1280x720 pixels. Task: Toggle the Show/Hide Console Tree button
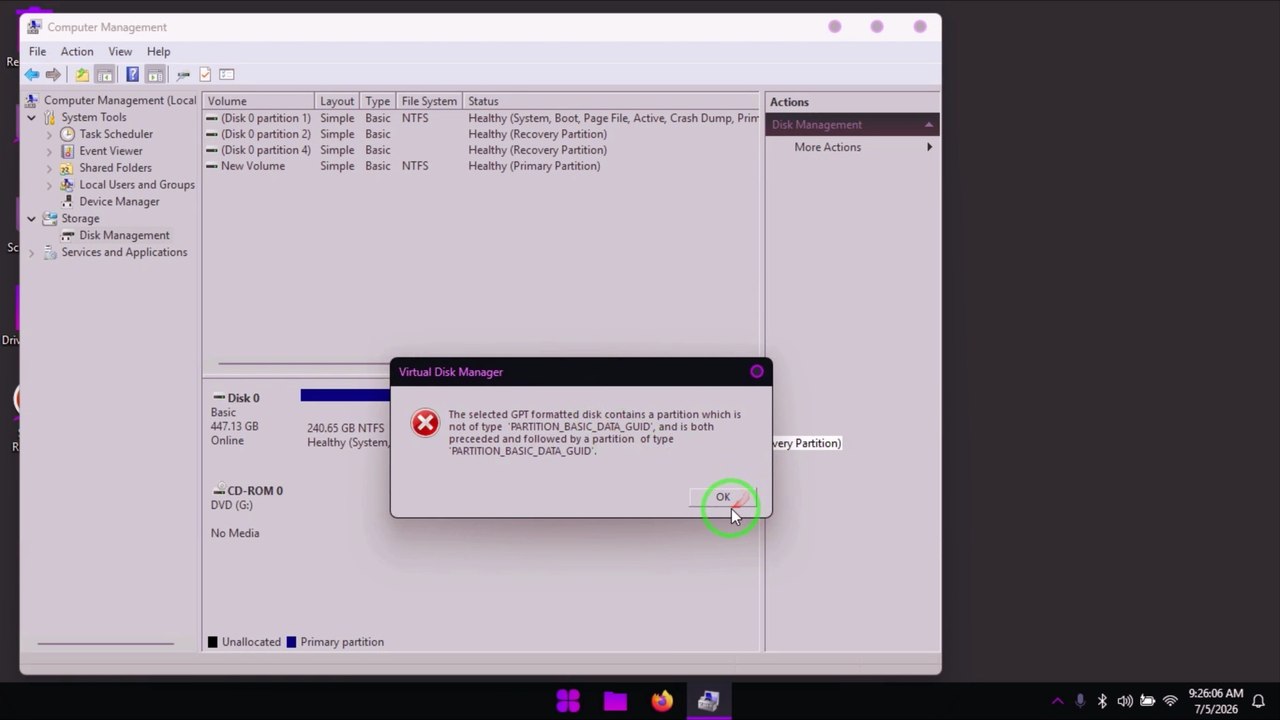[104, 74]
